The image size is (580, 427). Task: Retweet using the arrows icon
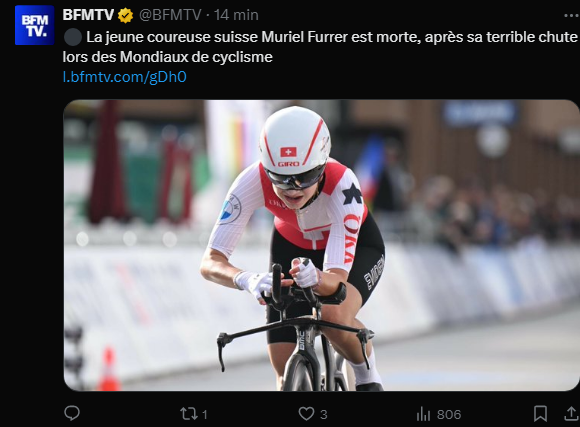(x=189, y=414)
